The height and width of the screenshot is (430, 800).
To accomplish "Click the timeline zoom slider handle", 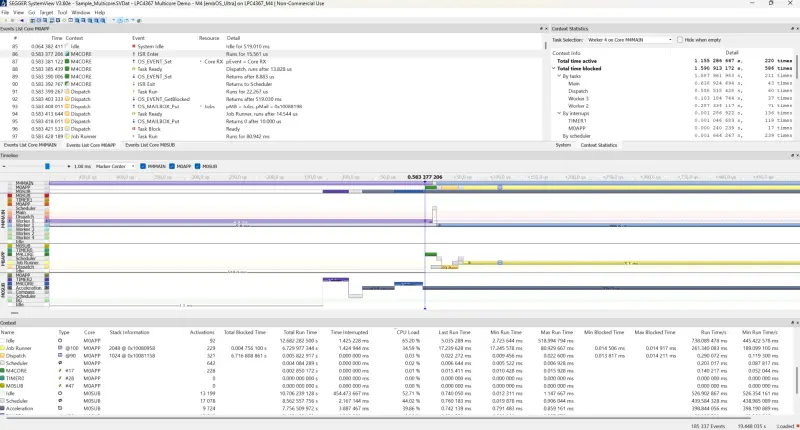I will [x=47, y=166].
